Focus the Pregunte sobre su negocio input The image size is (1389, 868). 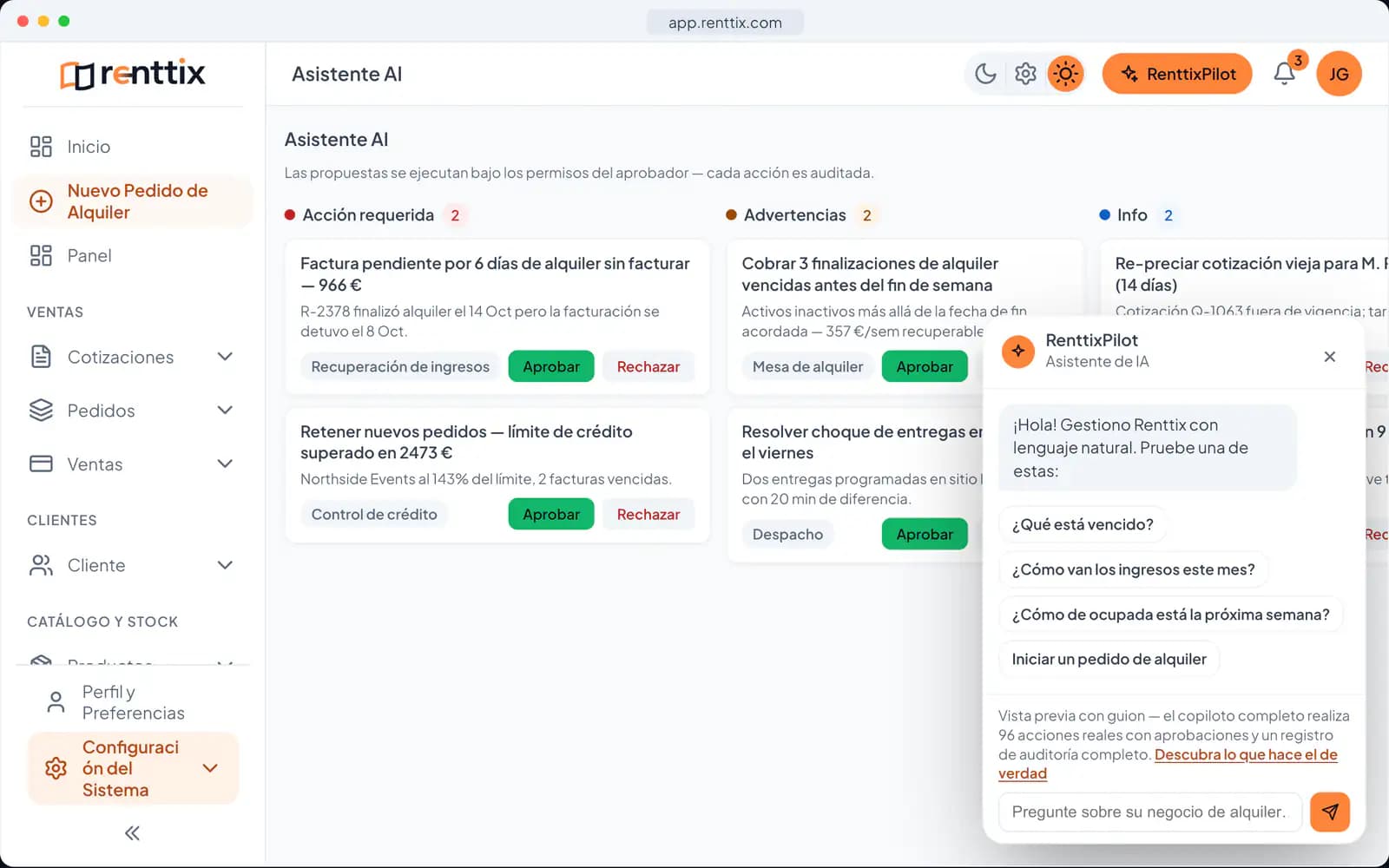[x=1150, y=812]
